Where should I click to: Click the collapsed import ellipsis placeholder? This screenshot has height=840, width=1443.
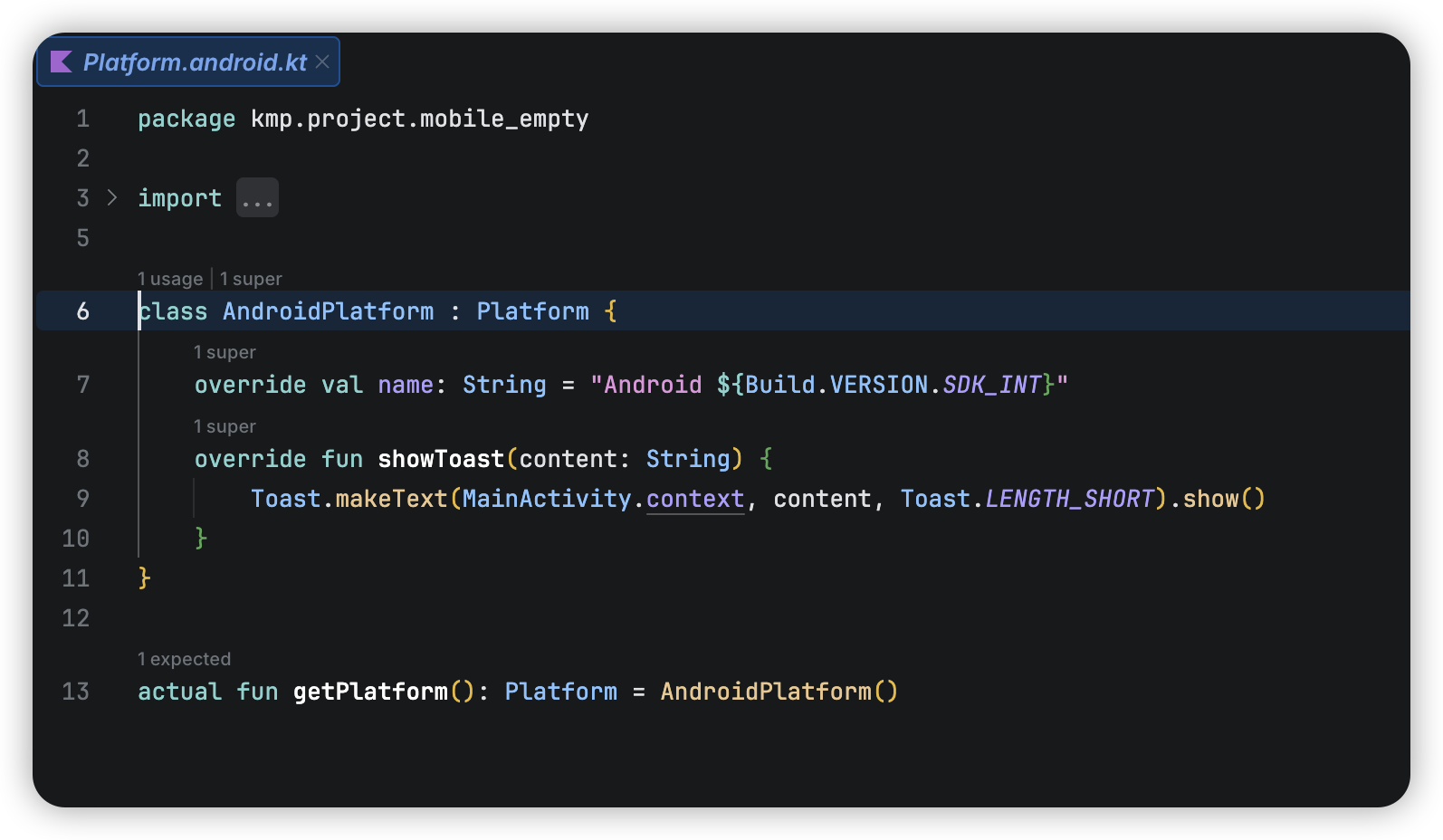click(257, 198)
